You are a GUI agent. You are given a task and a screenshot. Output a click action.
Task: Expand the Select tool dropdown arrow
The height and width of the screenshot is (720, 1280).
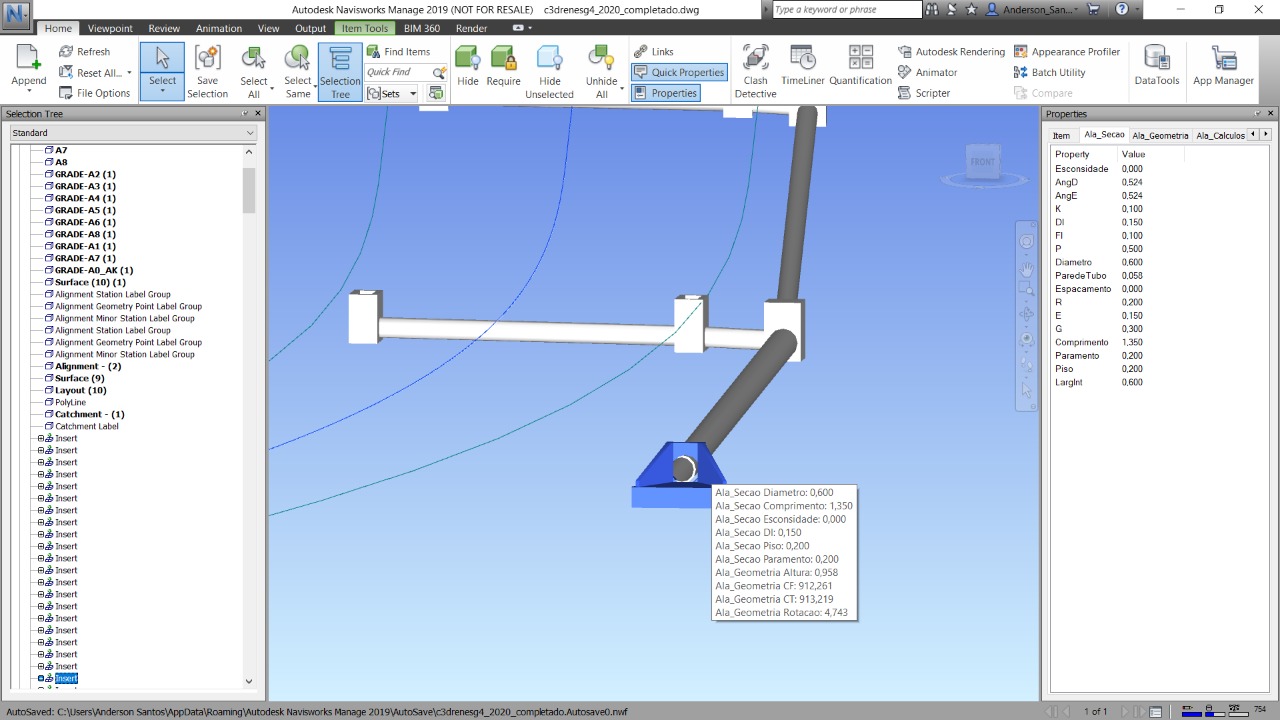click(x=162, y=92)
